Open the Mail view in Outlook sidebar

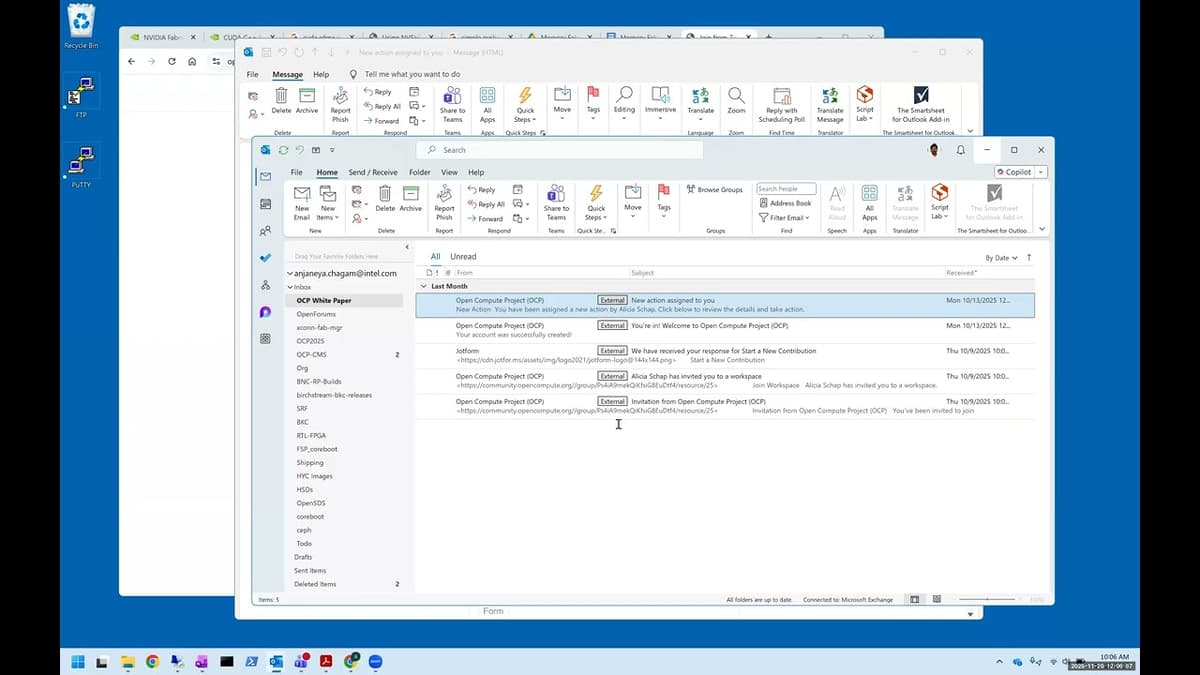(x=265, y=177)
